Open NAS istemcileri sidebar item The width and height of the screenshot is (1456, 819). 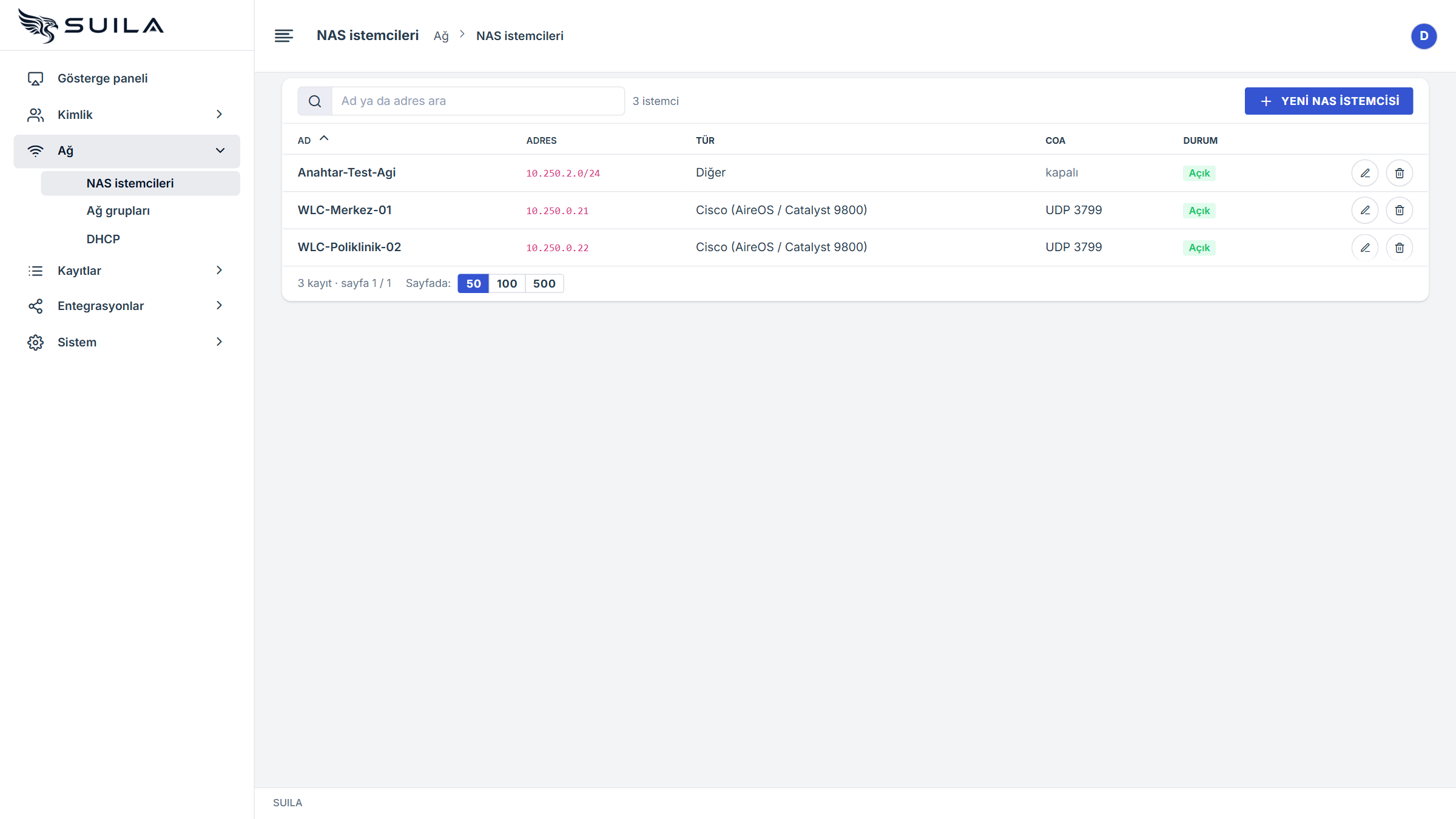click(140, 183)
